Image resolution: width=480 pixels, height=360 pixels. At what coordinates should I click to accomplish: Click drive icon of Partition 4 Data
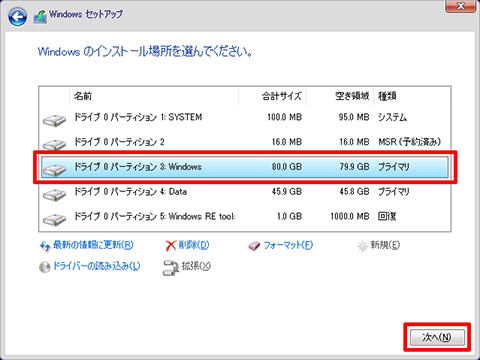(55, 195)
